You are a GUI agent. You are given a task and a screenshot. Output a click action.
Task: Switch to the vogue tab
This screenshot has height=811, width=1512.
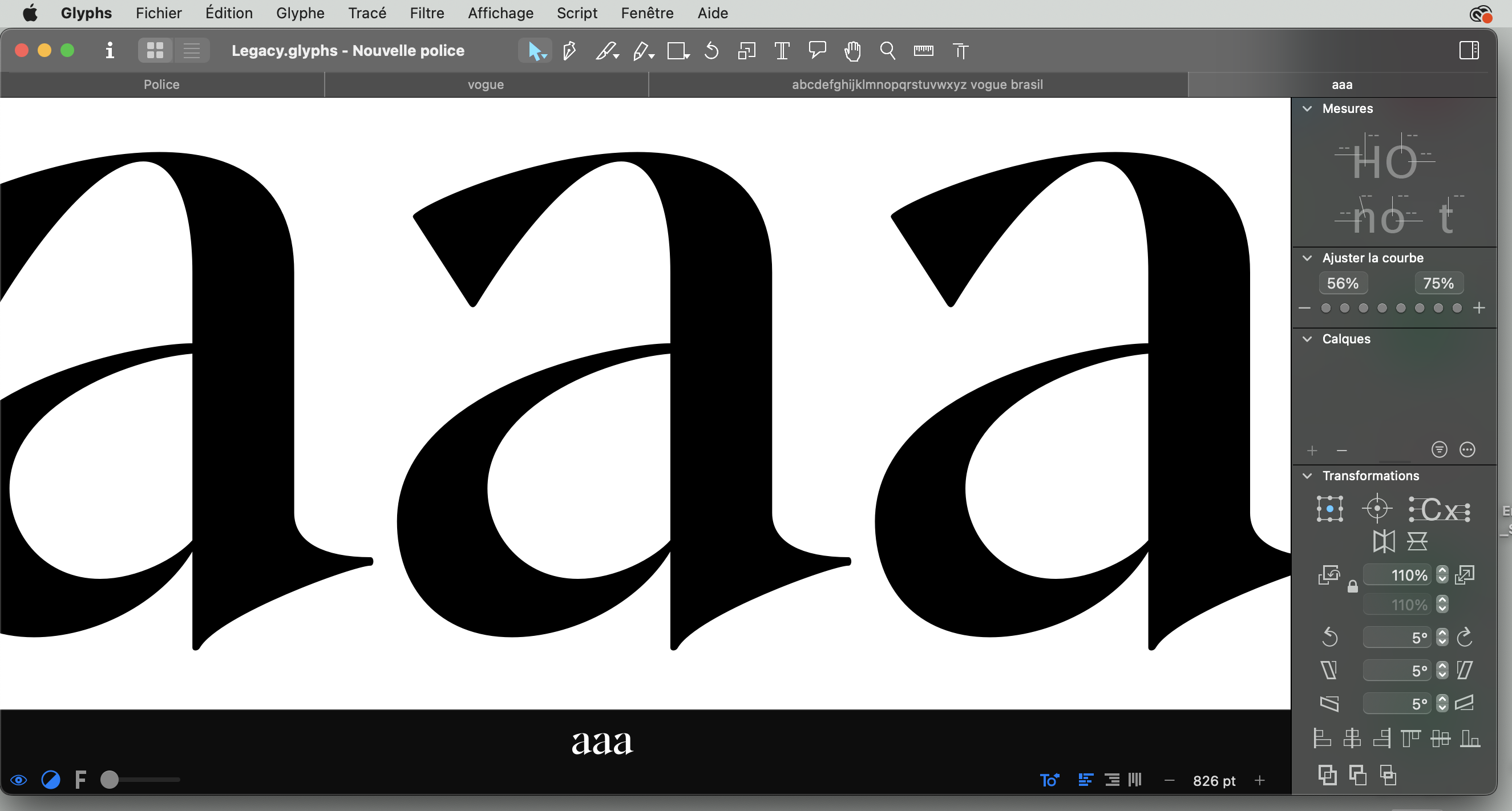[x=486, y=84]
